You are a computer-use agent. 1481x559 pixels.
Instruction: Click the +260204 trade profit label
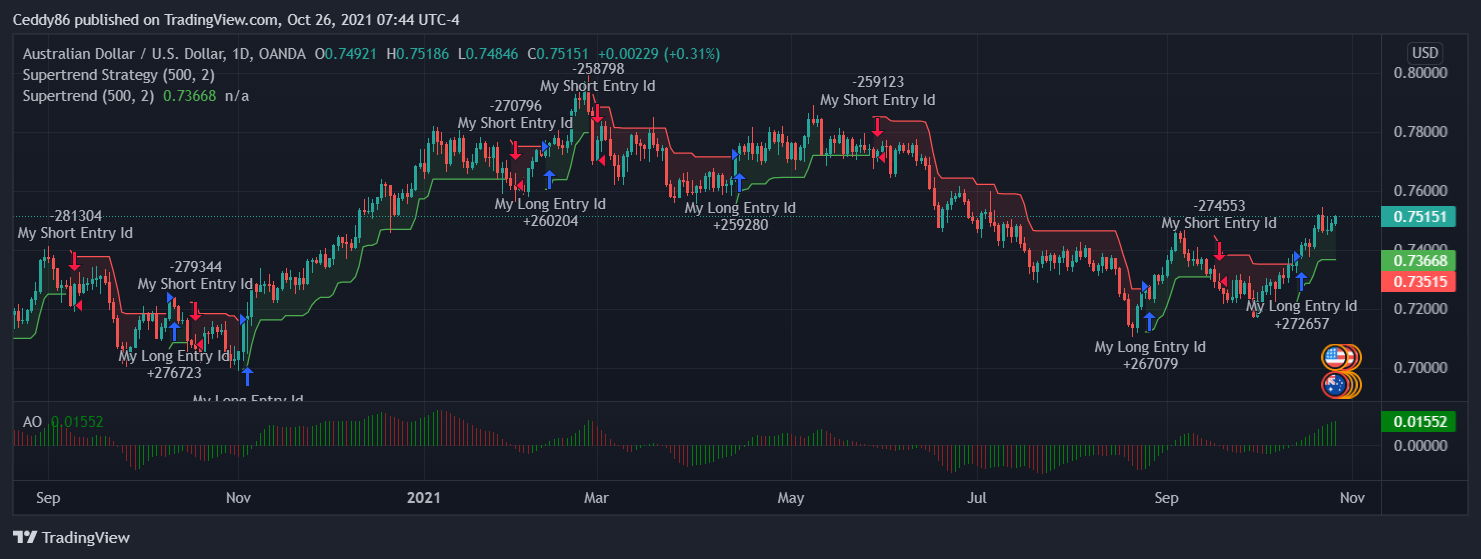pyautogui.click(x=550, y=221)
